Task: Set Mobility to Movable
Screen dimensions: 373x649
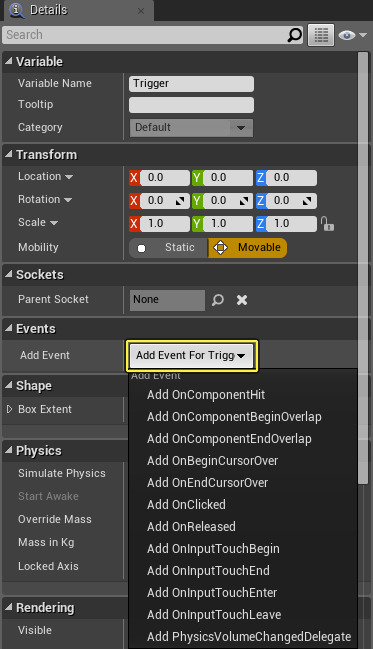Action: 247,248
